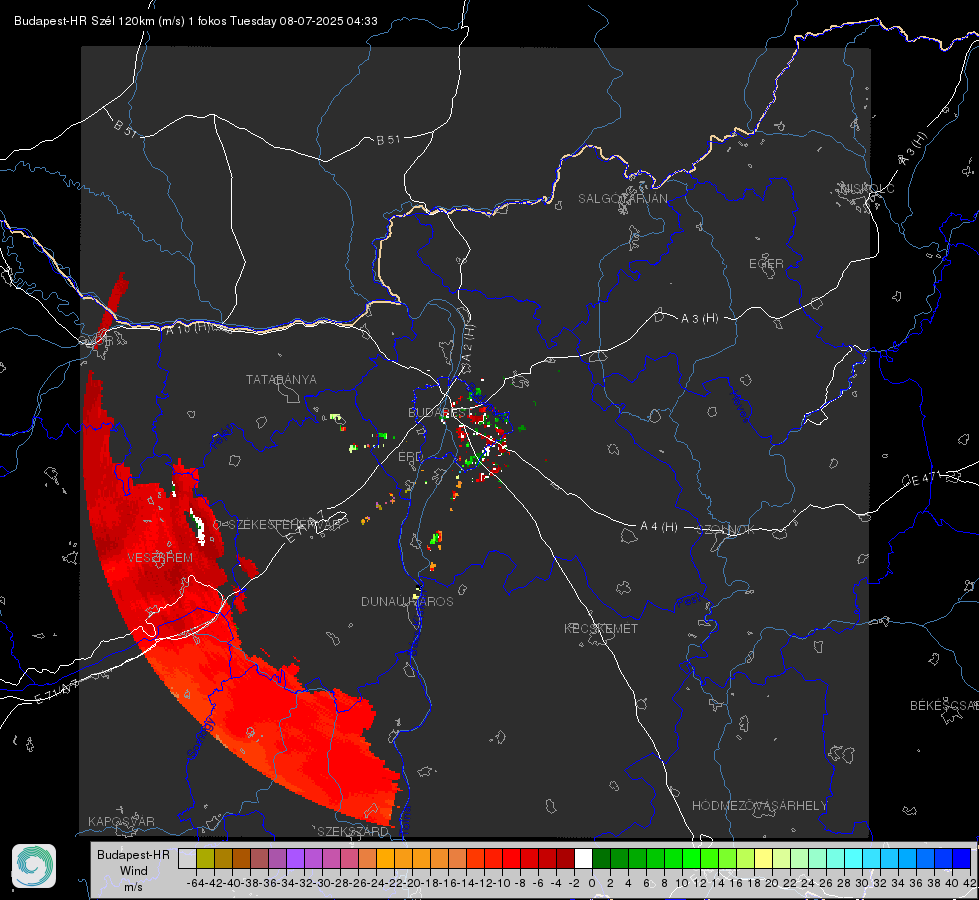The width and height of the screenshot is (979, 900).
Task: Click the 'Somogy' county label
Action: point(200,738)
